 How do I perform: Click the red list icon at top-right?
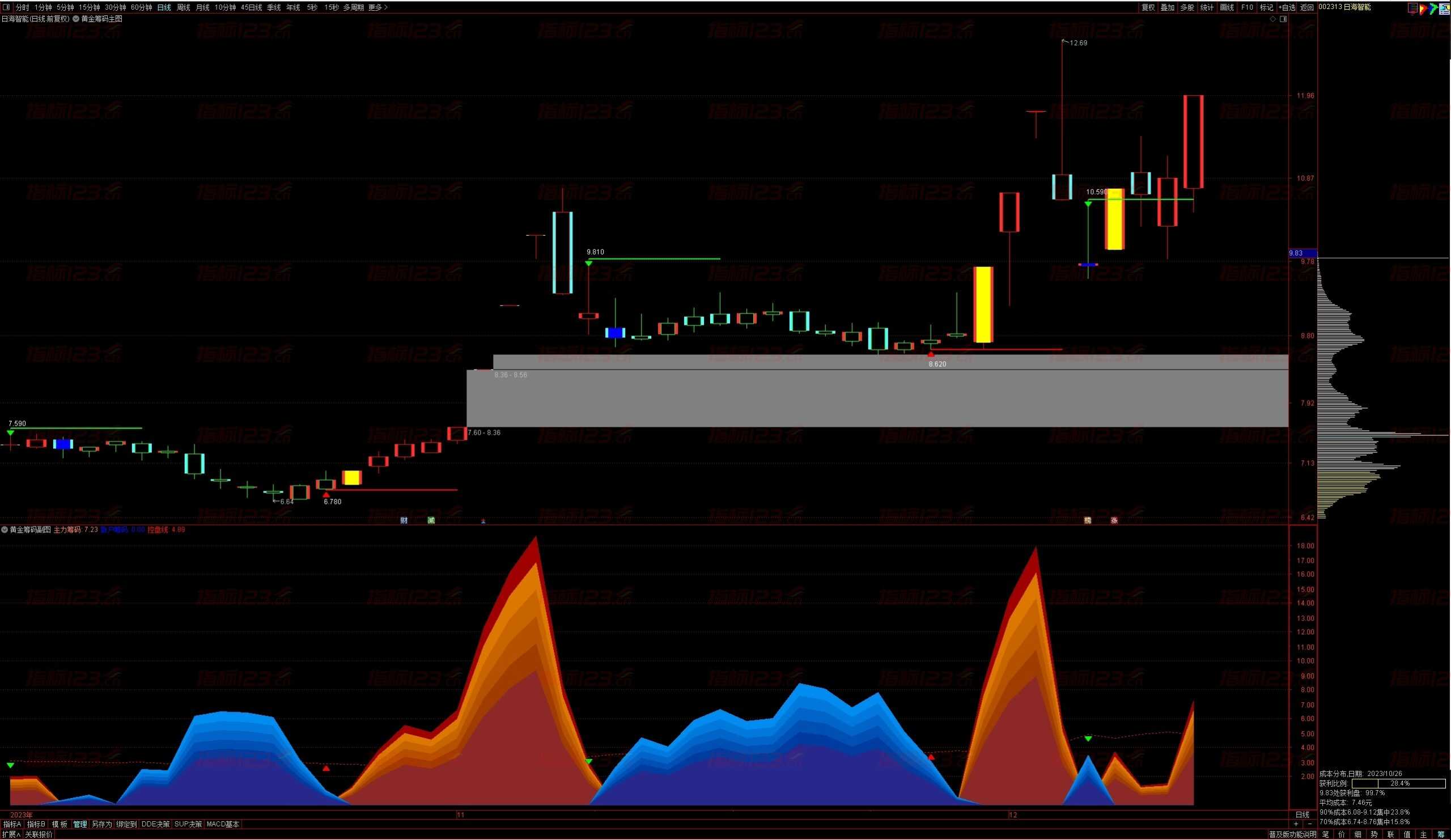1412,7
